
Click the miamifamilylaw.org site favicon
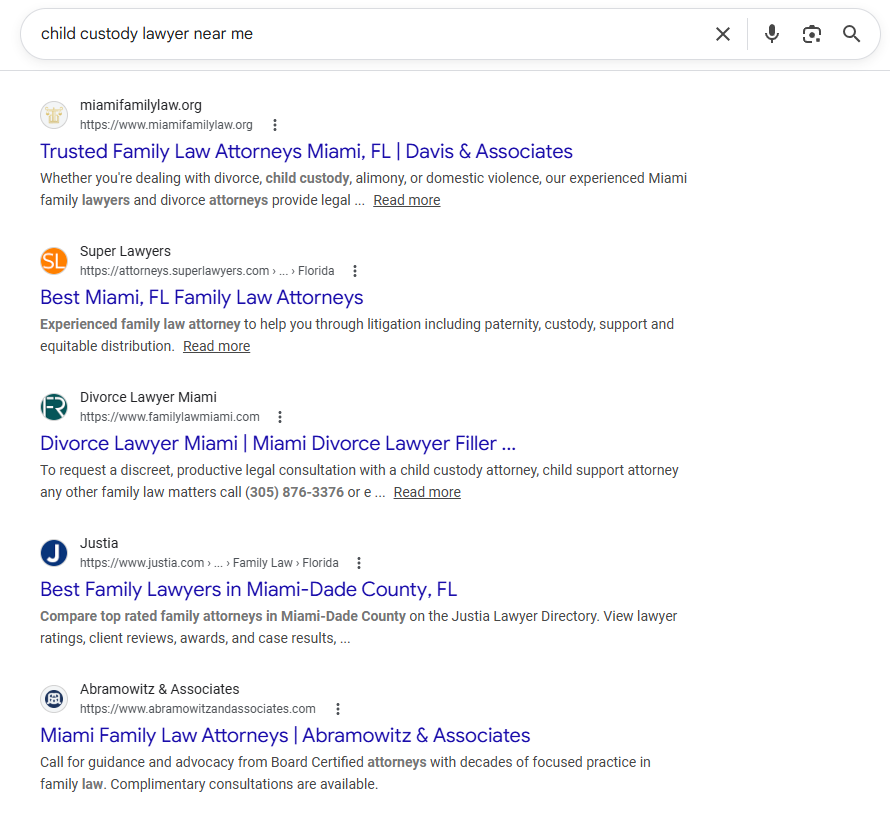[53, 114]
